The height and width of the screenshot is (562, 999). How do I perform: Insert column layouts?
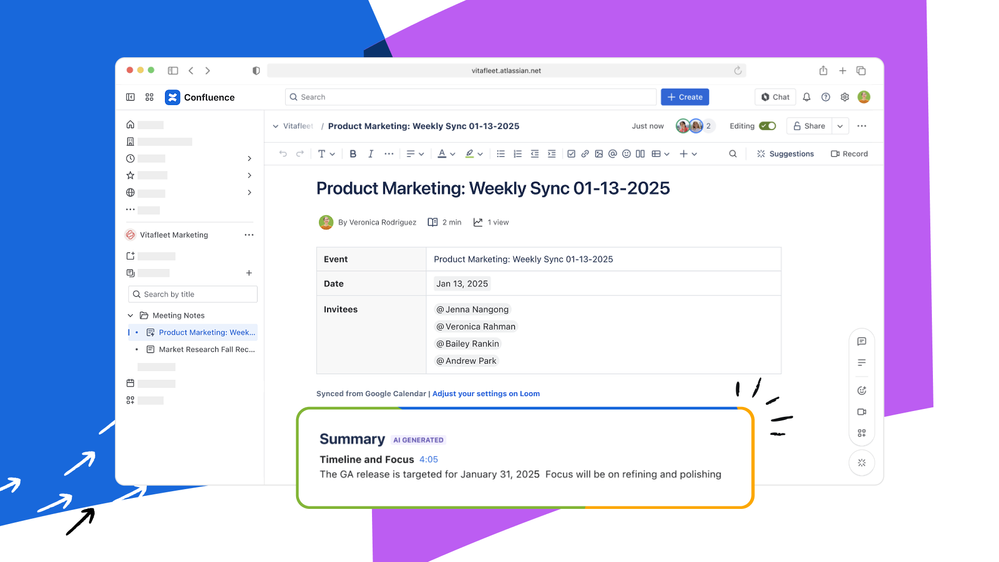coord(640,154)
